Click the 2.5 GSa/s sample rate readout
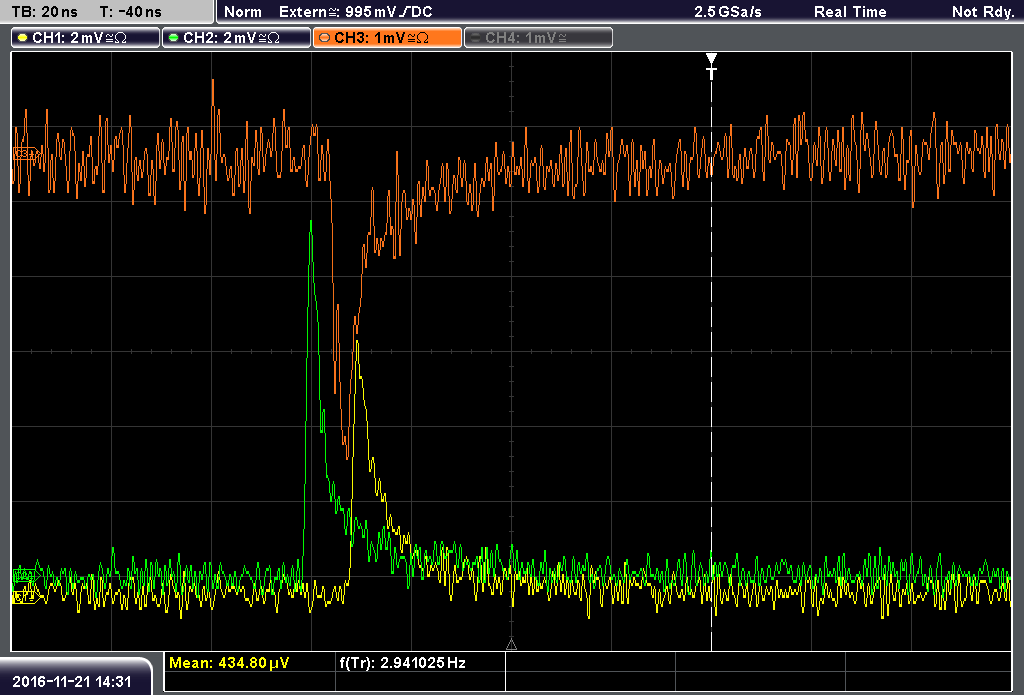The image size is (1024, 695). [728, 12]
